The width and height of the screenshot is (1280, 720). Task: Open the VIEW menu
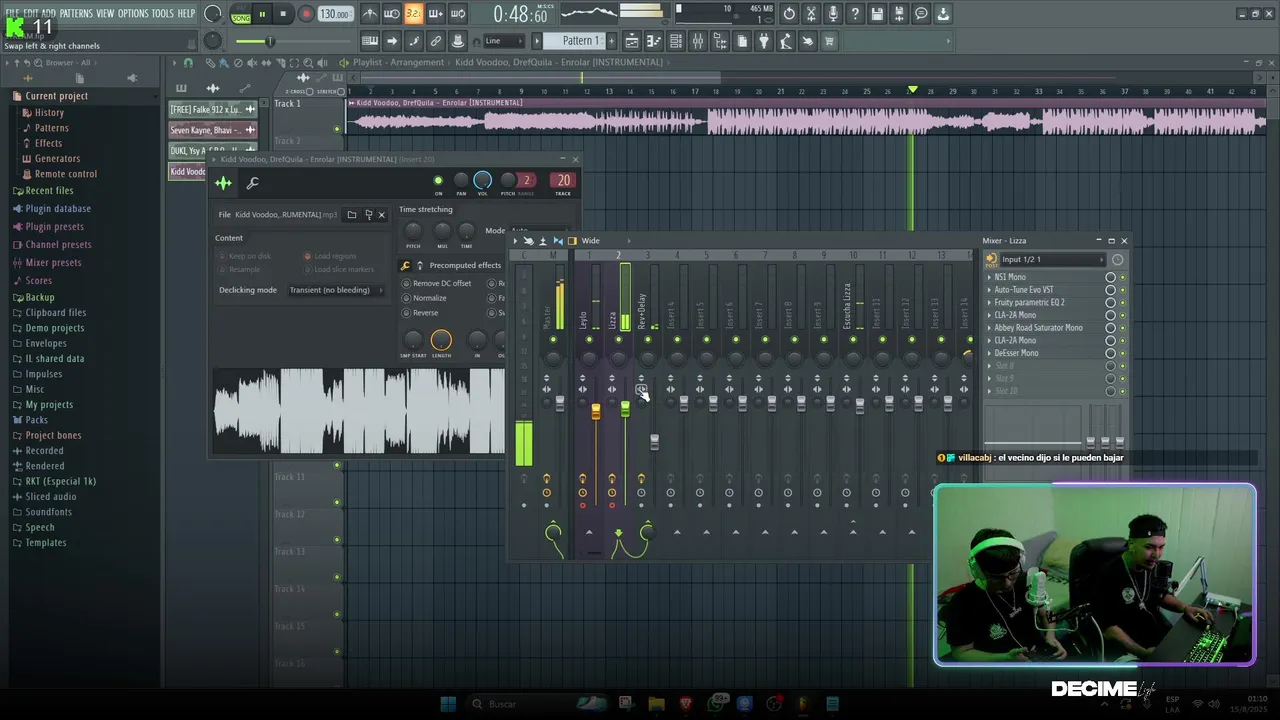(x=105, y=13)
